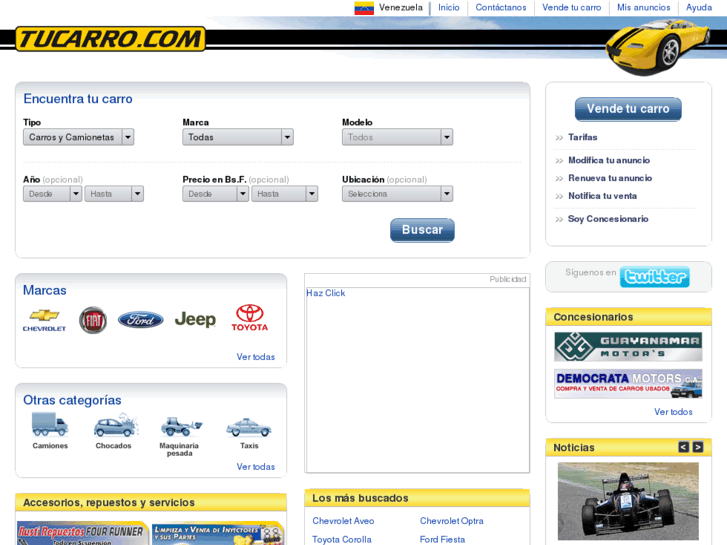Open Notifica tu venta link
Image resolution: width=727 pixels, height=545 pixels.
click(x=603, y=196)
